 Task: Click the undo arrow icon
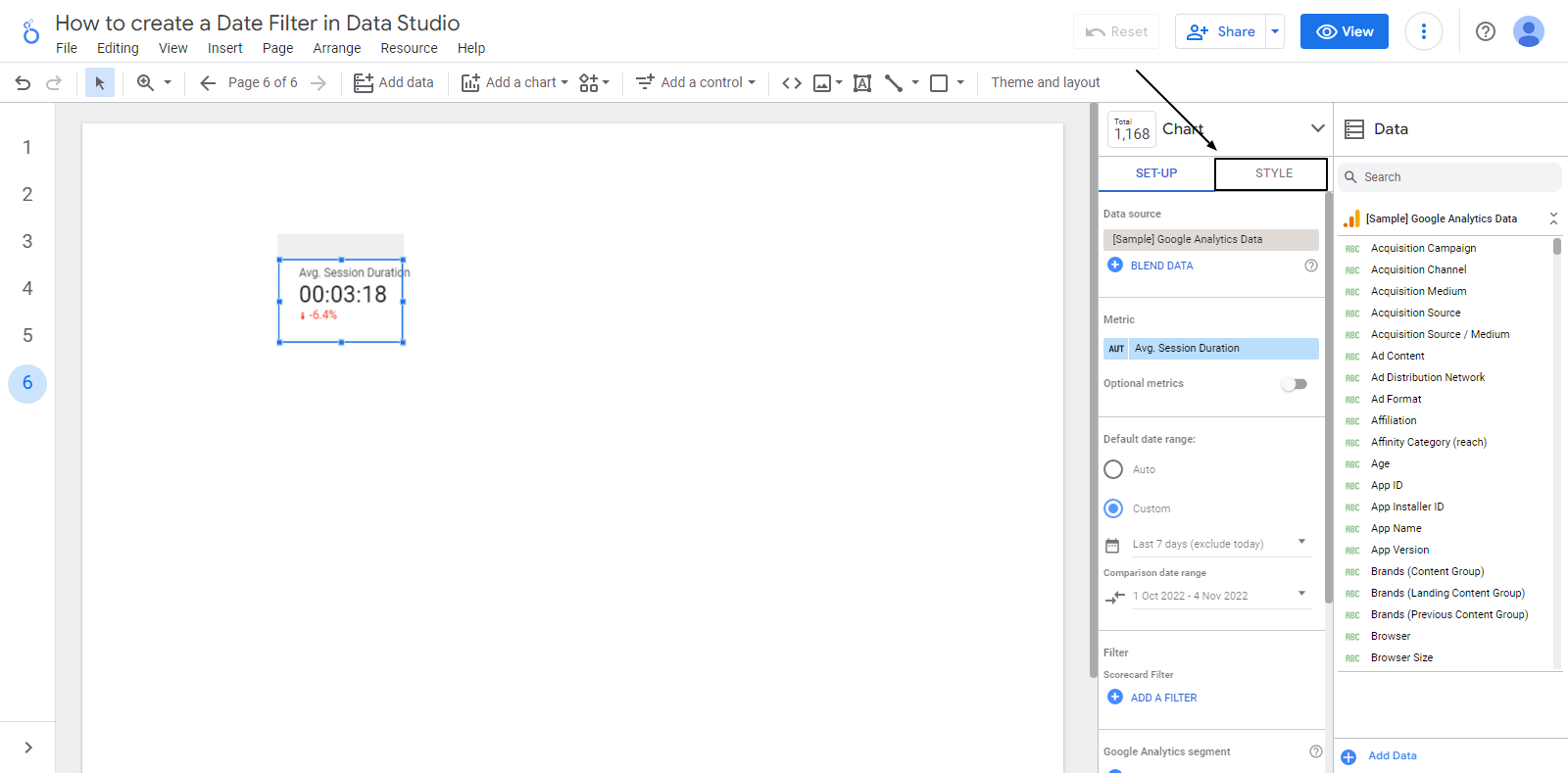(x=23, y=83)
